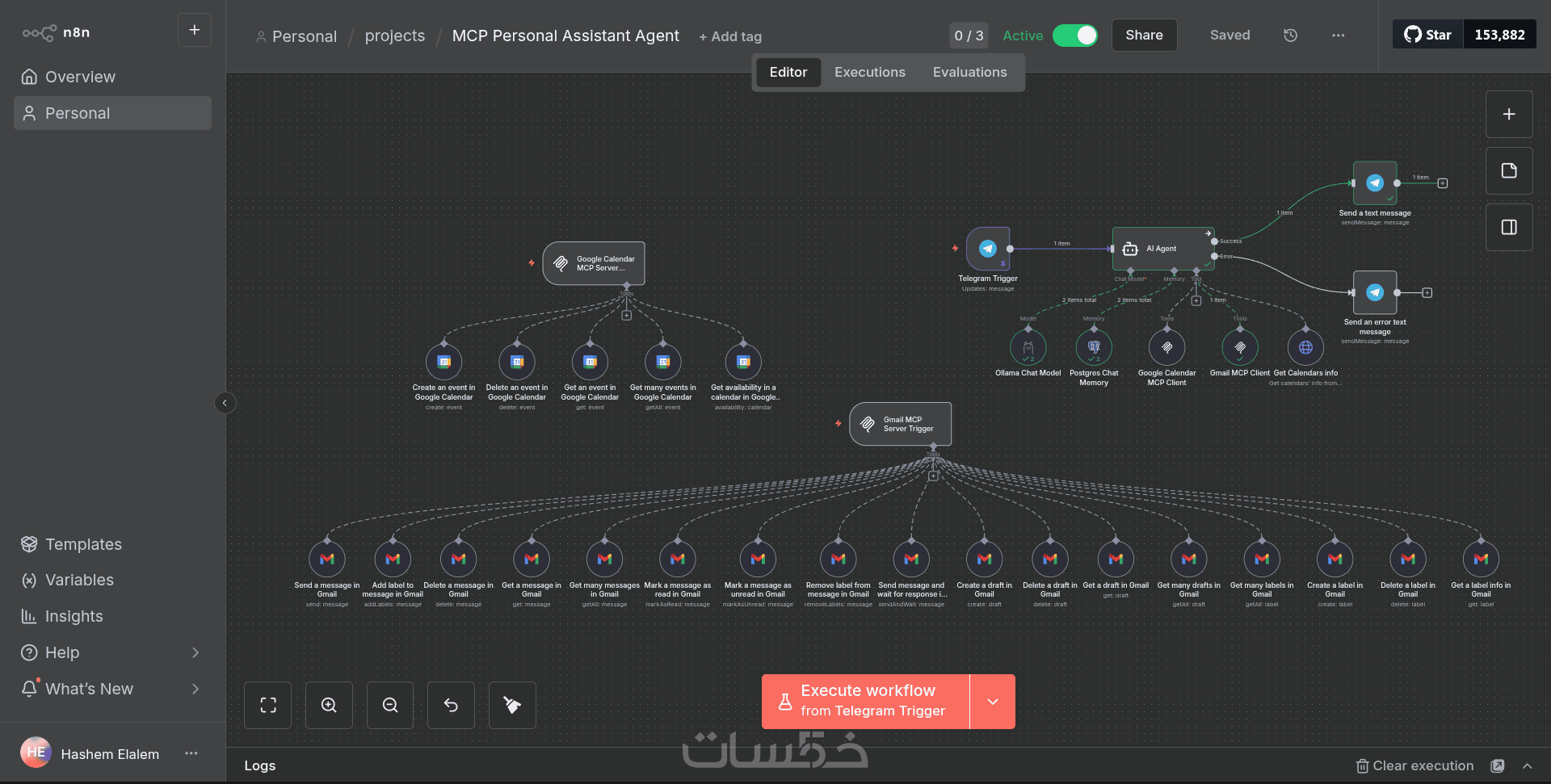Expand the What's New submenu
Image resolution: width=1551 pixels, height=784 pixels.
(x=195, y=689)
